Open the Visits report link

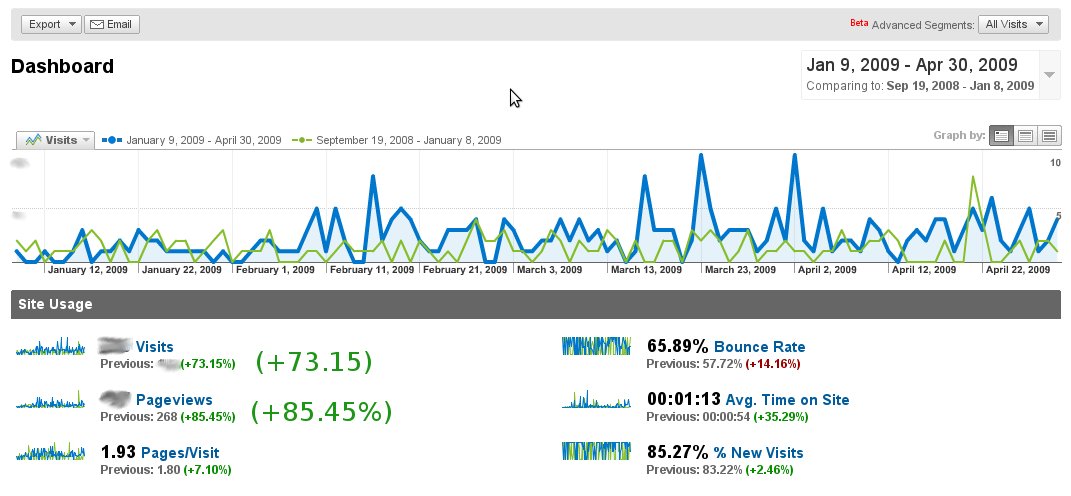pos(154,347)
